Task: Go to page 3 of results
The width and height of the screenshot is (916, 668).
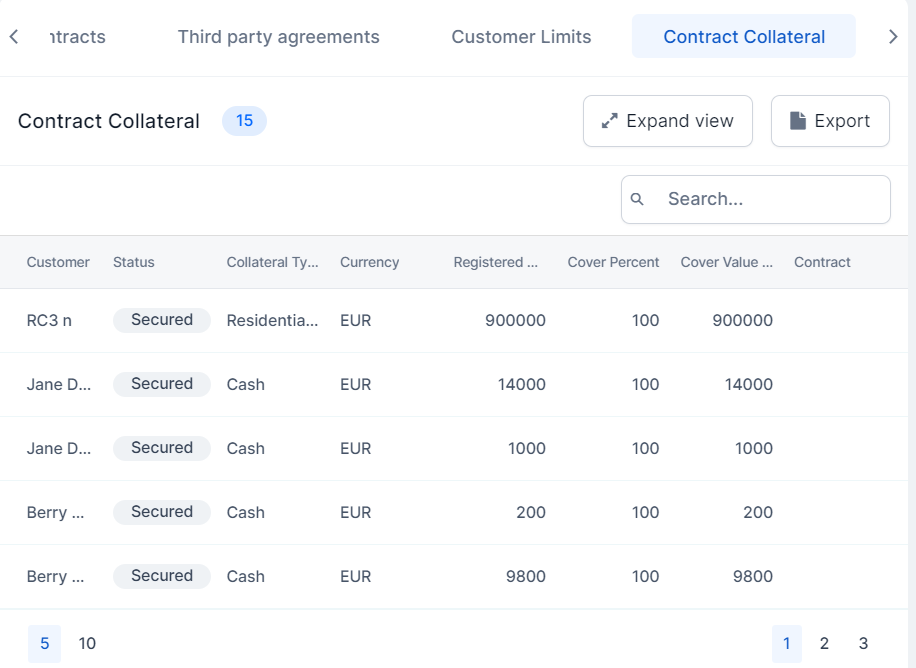Action: pos(863,644)
